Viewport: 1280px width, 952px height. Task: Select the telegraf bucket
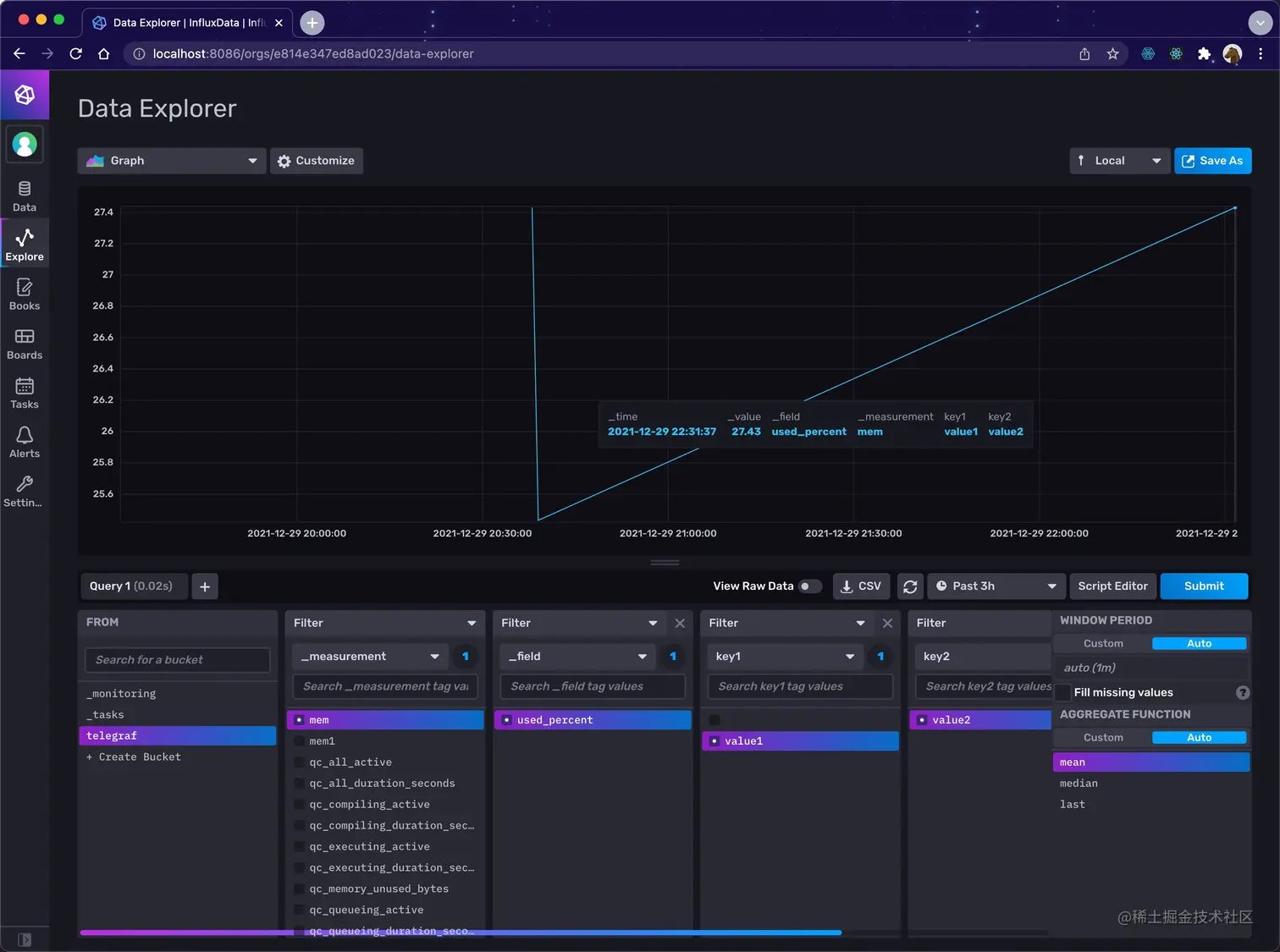coord(178,736)
